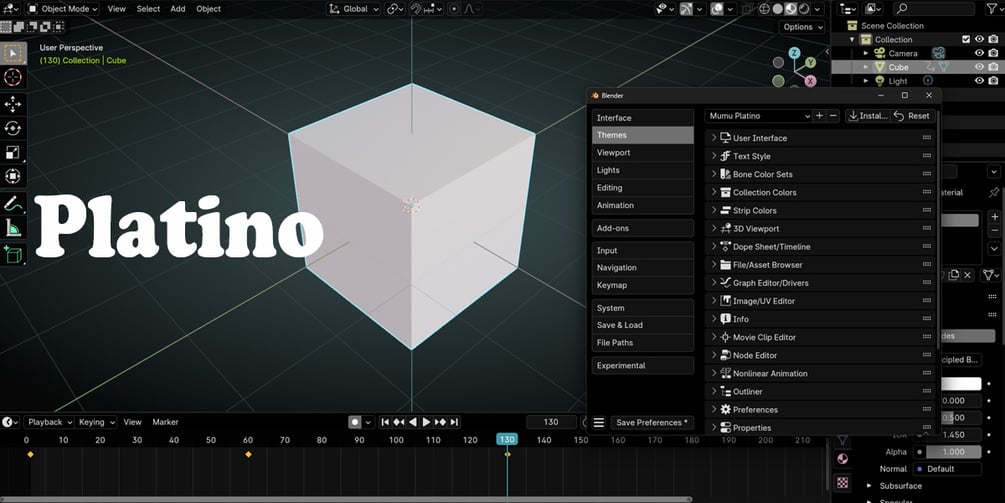
Task: Click the proportional editing icon
Action: pos(454,9)
